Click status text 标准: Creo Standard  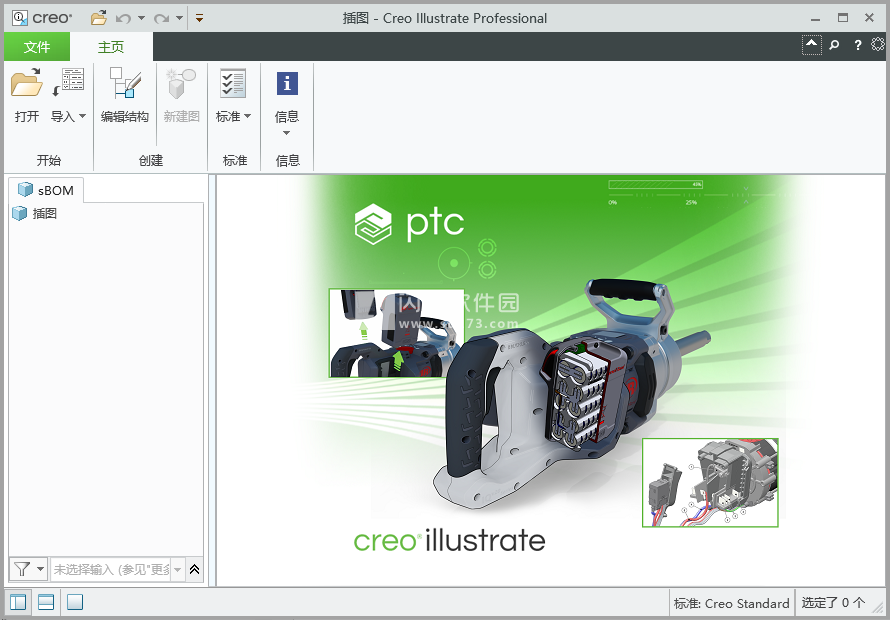click(731, 603)
